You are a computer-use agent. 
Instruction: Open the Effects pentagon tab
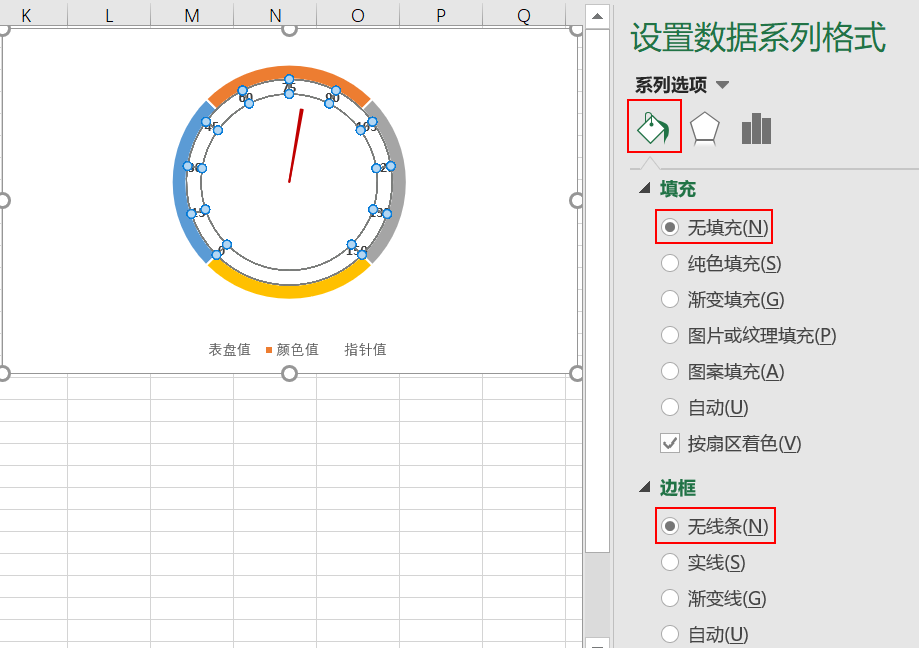click(704, 128)
